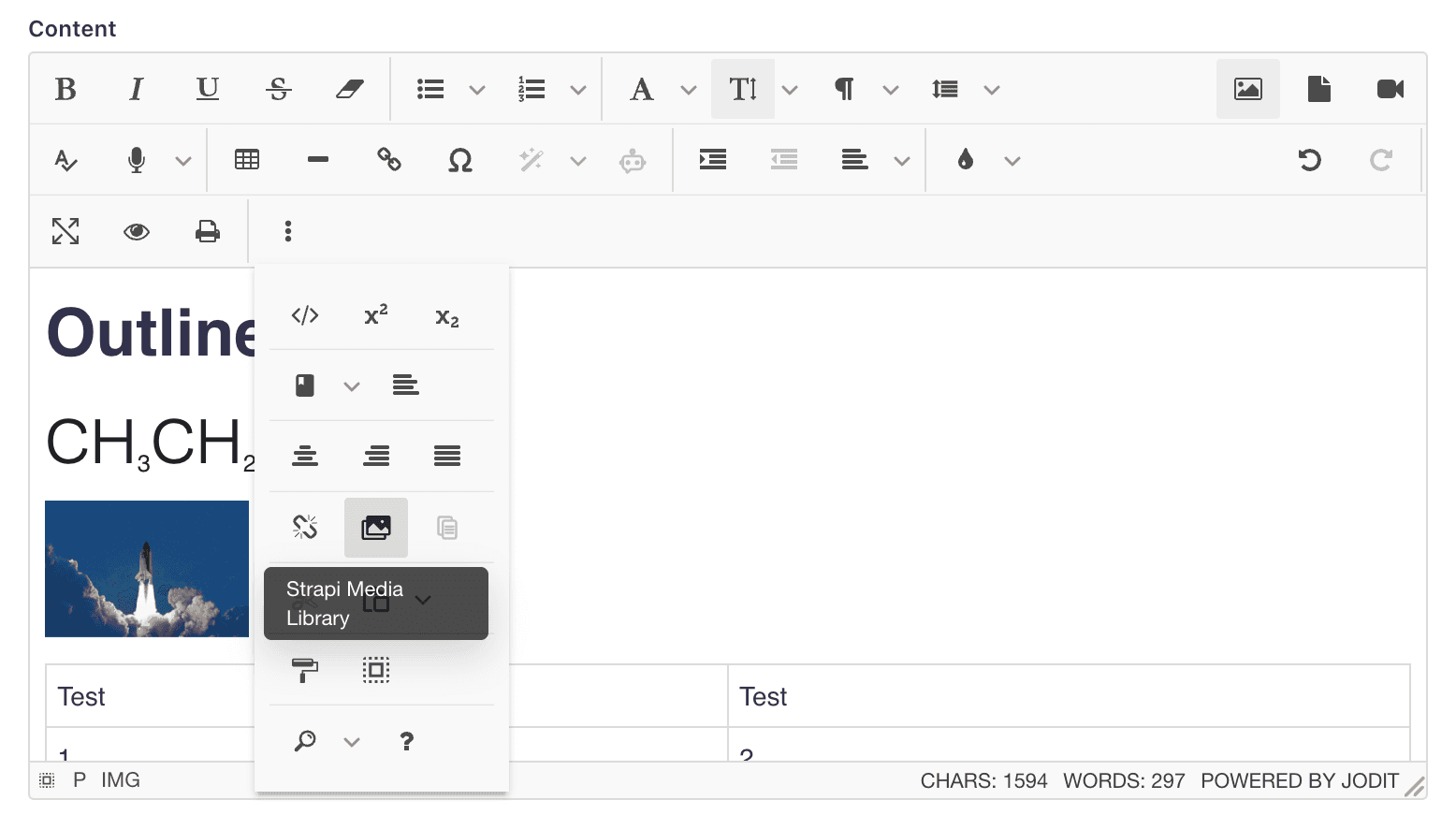Open the three-dot more tools menu
The width and height of the screenshot is (1456, 829).
coord(288,231)
